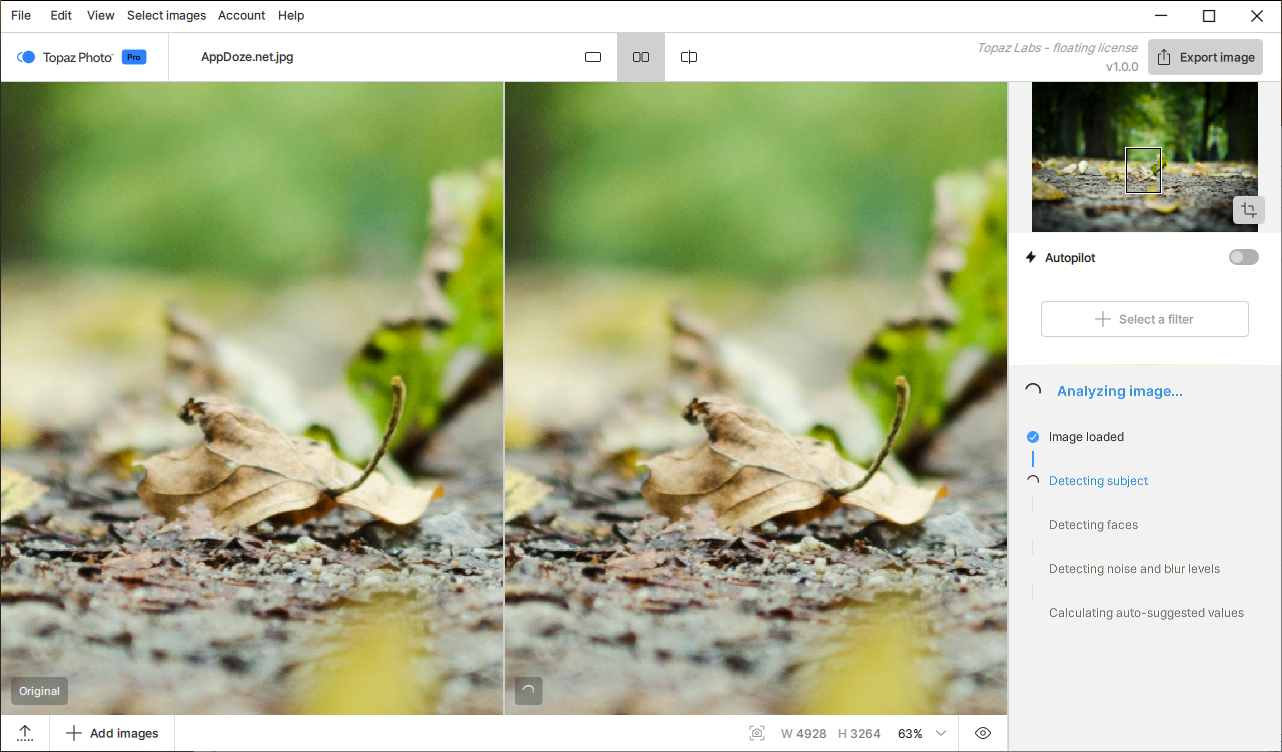This screenshot has width=1282, height=752.
Task: Click the navigation preview thumbnail
Action: (1144, 156)
